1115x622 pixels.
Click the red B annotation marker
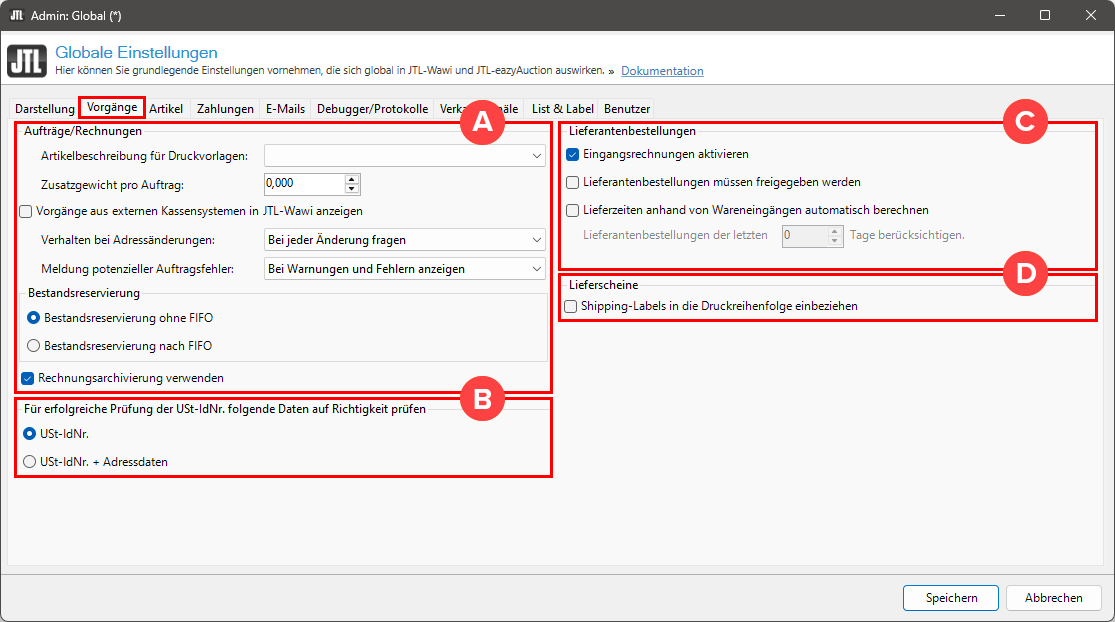click(x=481, y=399)
